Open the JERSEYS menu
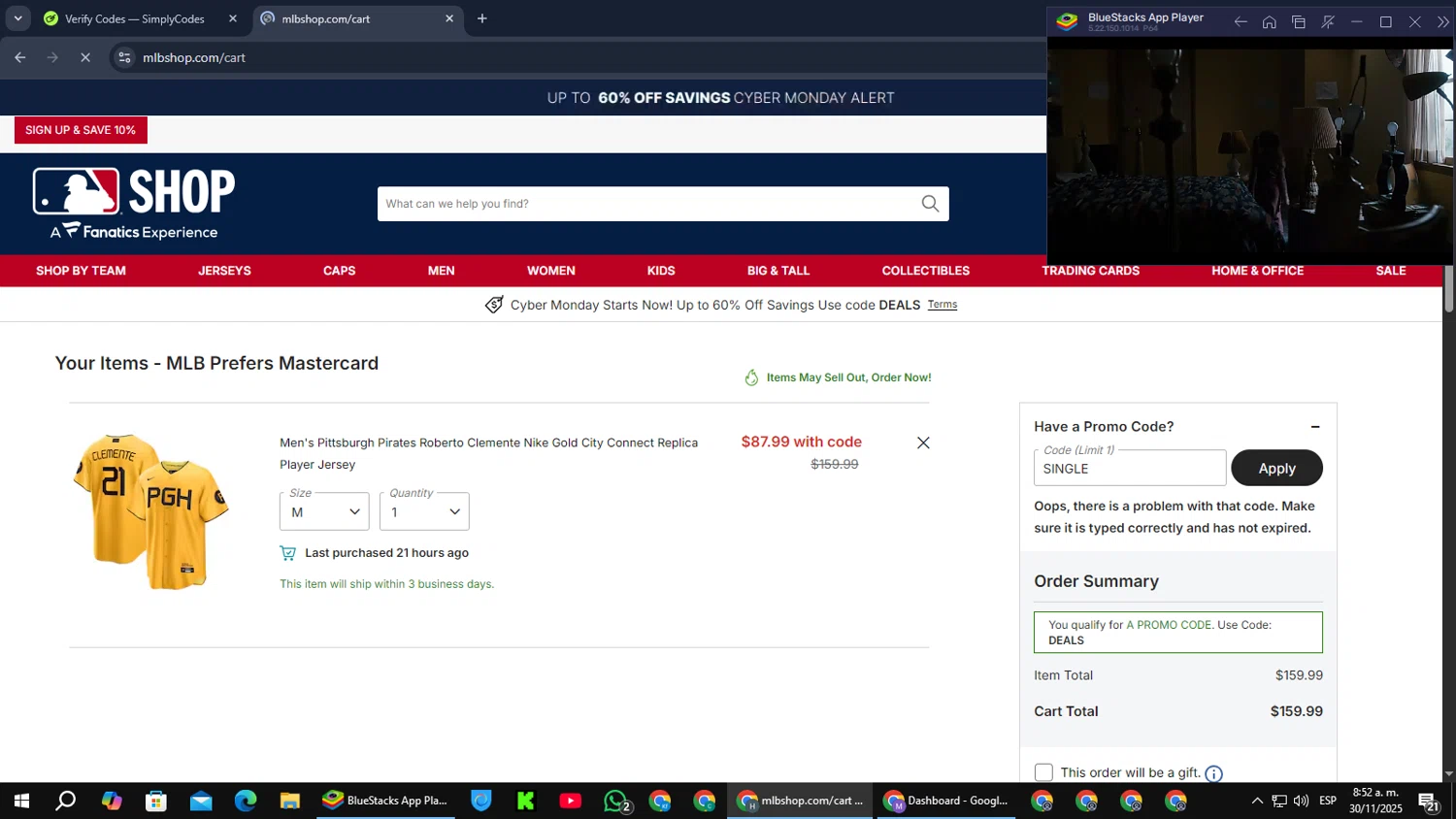Image resolution: width=1456 pixels, height=819 pixels. point(224,271)
